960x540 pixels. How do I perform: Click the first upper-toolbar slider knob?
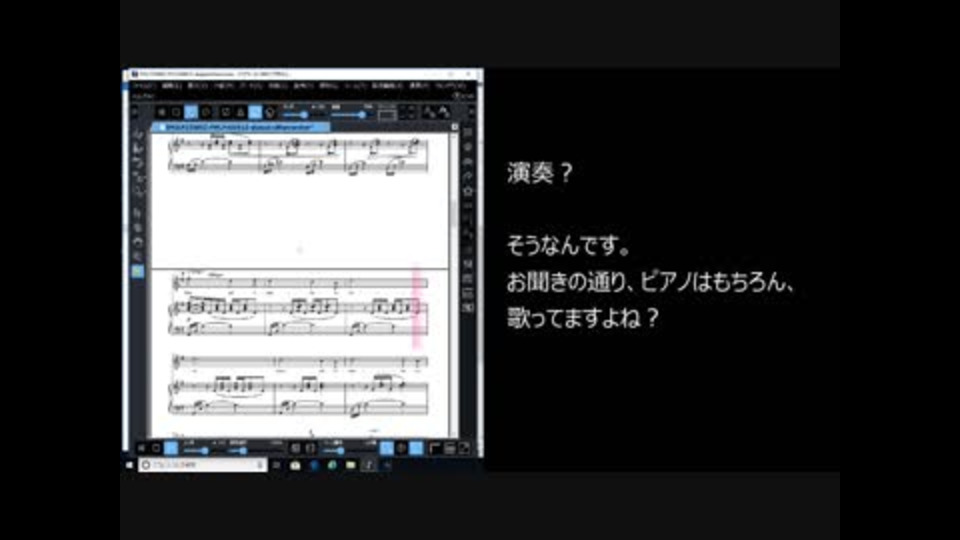(x=304, y=115)
